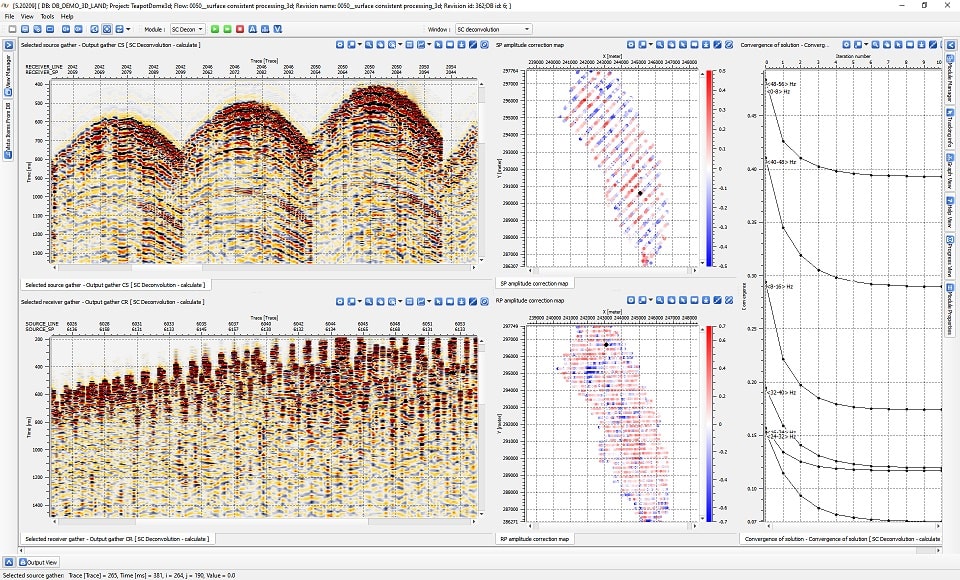Click the first icon in the receiver gather panel toolbar

[x=340, y=301]
